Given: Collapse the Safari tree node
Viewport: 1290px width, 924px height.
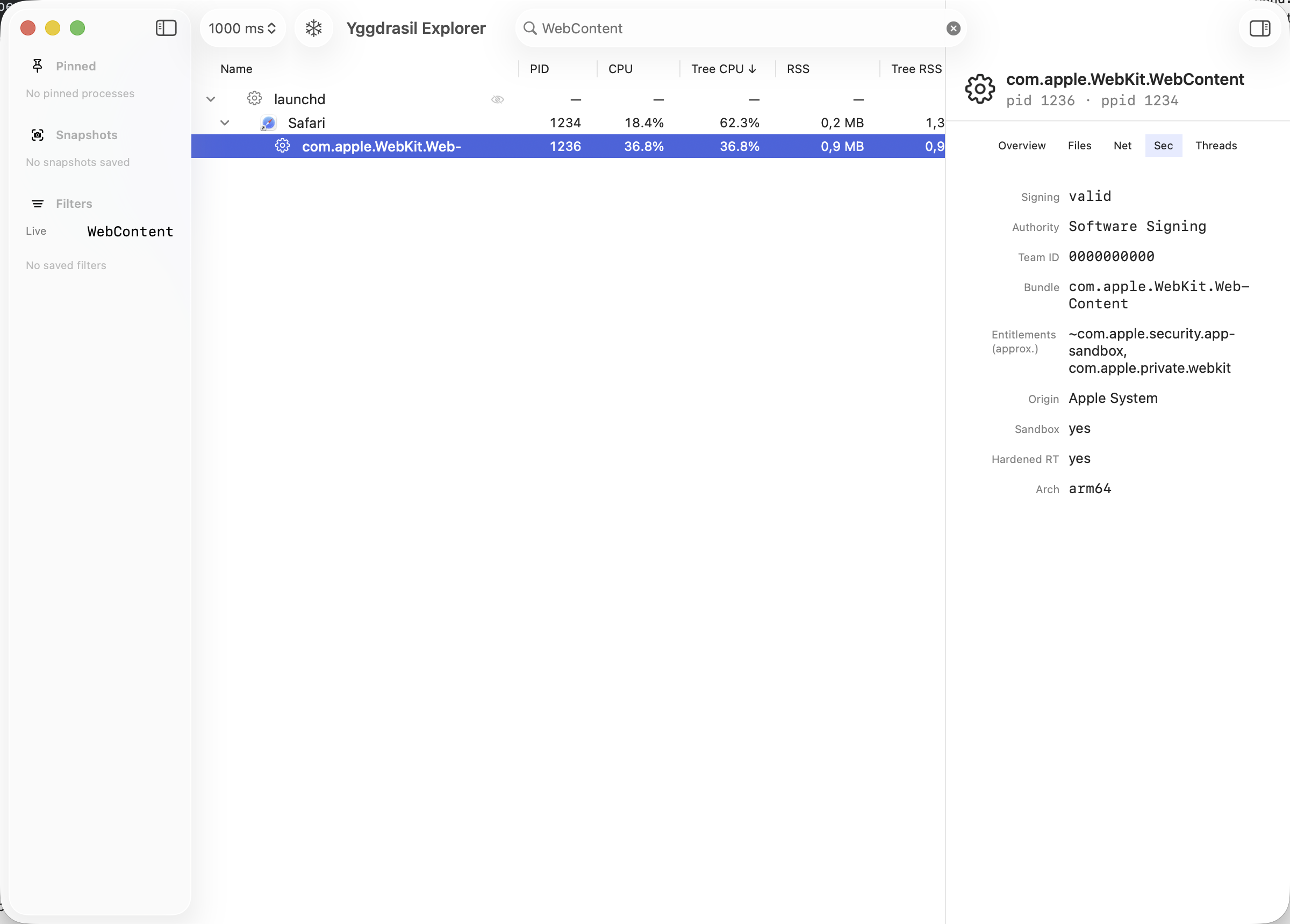Looking at the screenshot, I should pos(225,123).
